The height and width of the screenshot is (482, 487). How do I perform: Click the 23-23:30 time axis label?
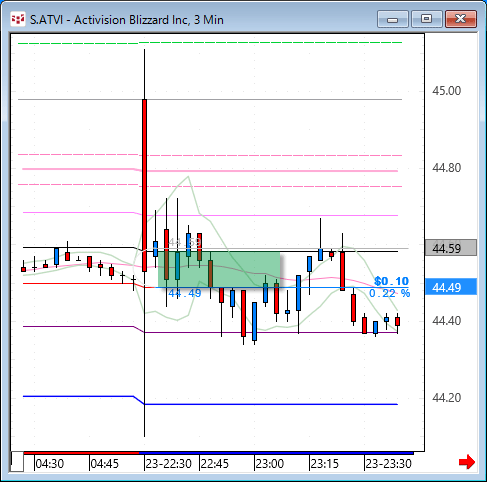tap(389, 464)
